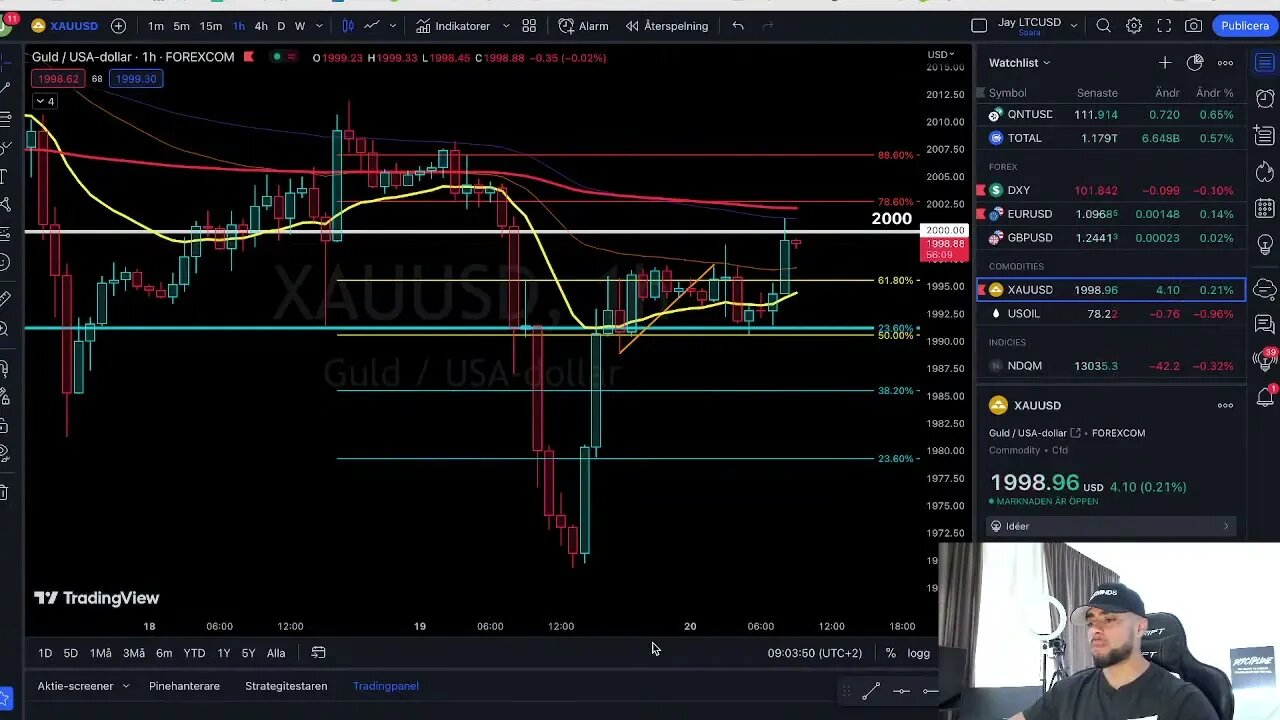Select the USOIL watchlist row
The image size is (1280, 720).
1112,314
